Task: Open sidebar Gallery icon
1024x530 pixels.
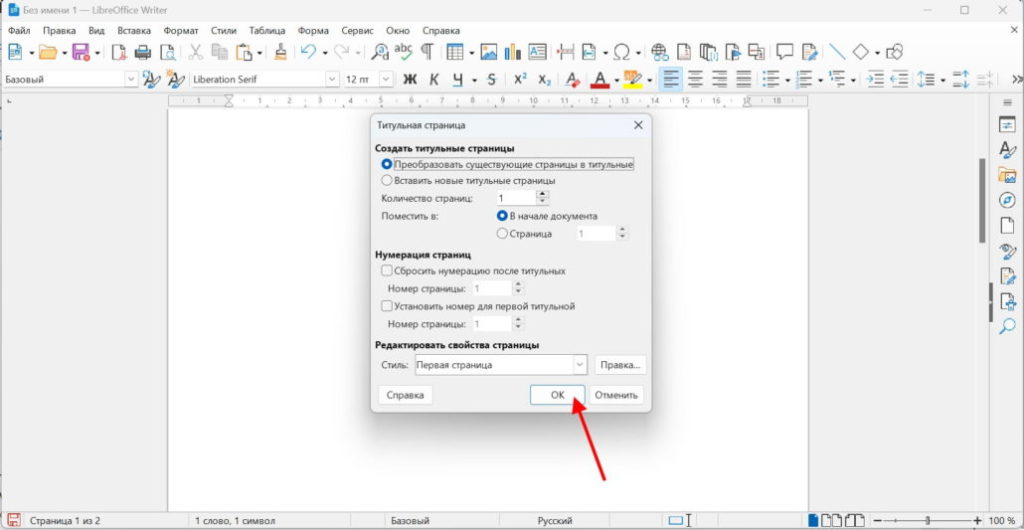Action: click(x=1007, y=175)
